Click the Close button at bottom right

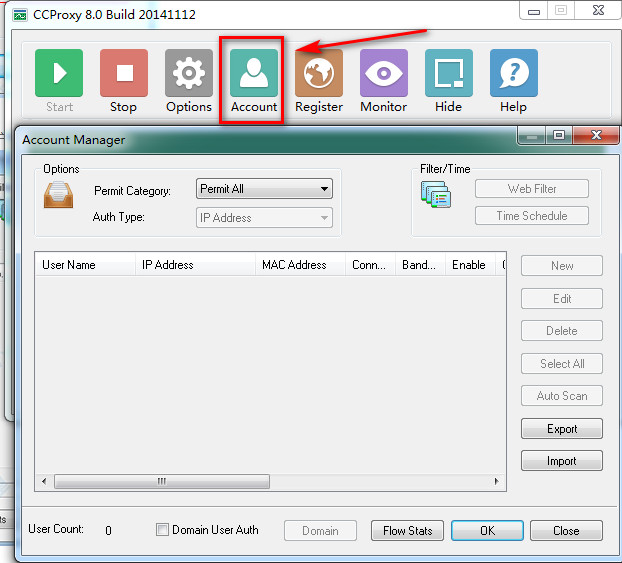click(566, 530)
